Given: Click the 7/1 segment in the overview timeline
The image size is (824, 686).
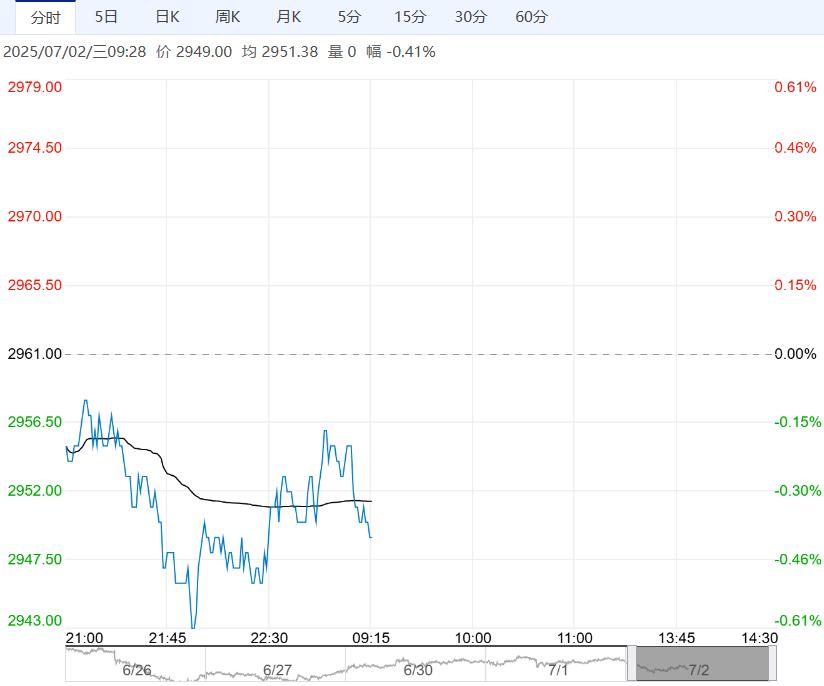Looking at the screenshot, I should click(x=557, y=669).
